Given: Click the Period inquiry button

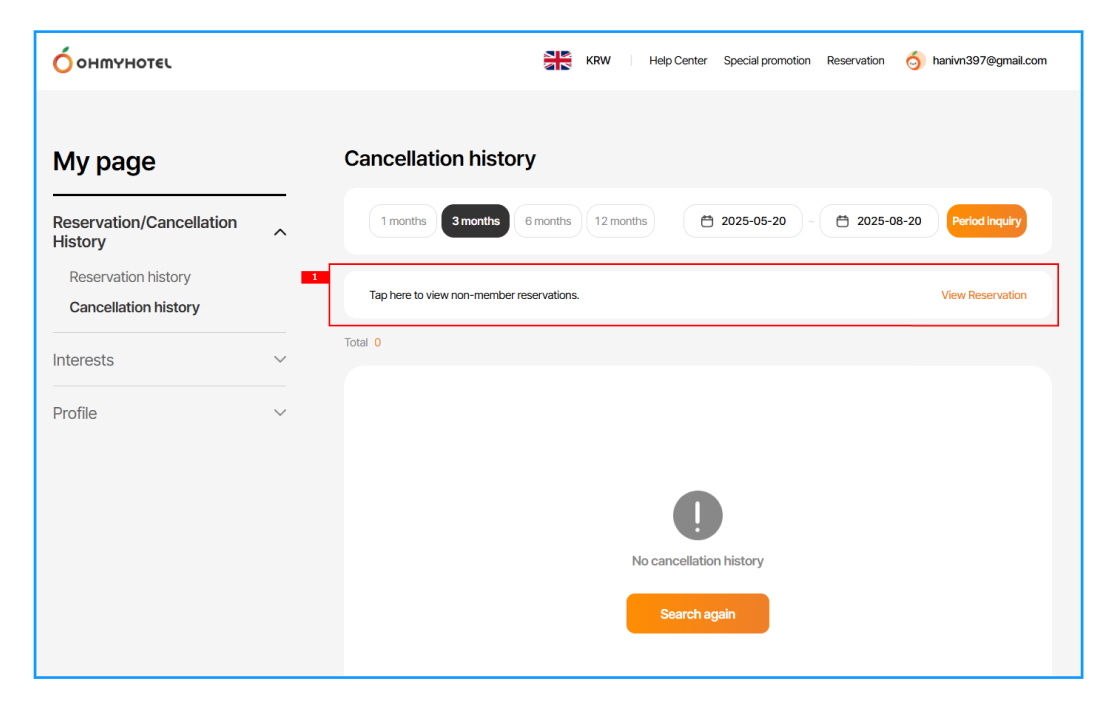Looking at the screenshot, I should pos(986,221).
